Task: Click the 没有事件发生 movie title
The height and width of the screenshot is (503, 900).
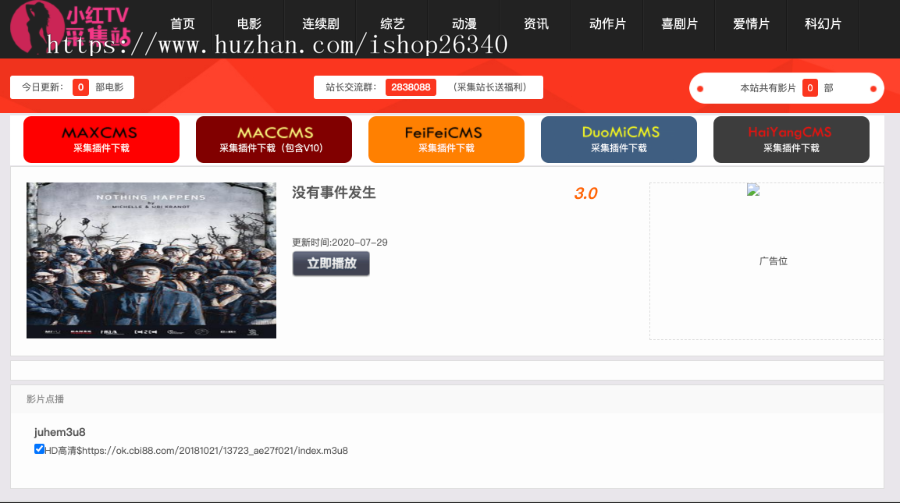Action: [x=334, y=193]
